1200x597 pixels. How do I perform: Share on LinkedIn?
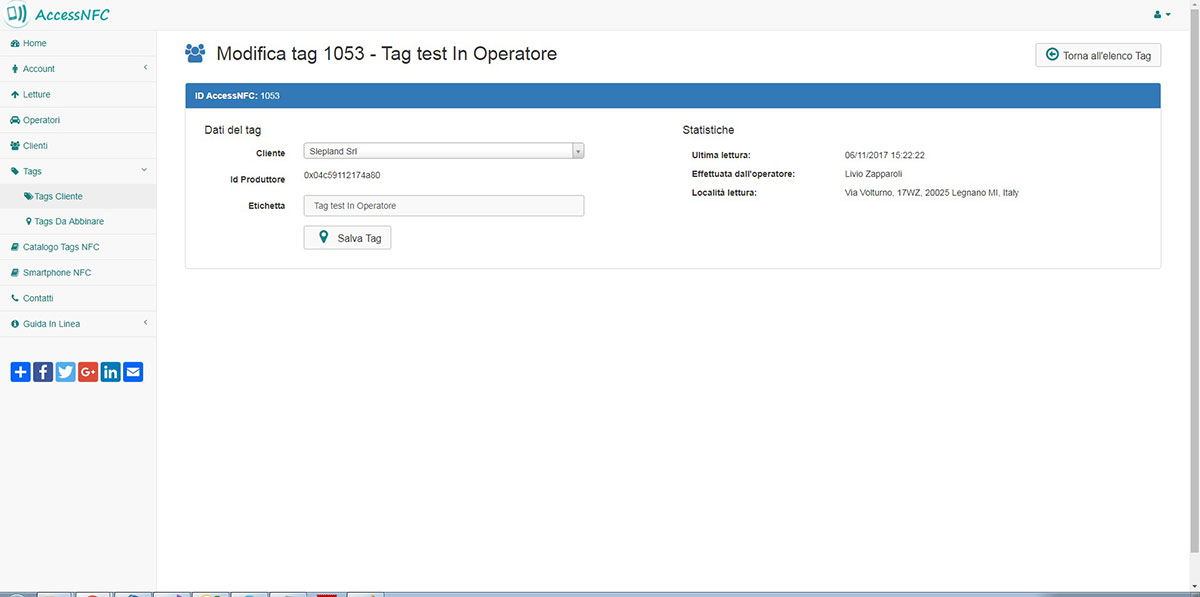111,372
